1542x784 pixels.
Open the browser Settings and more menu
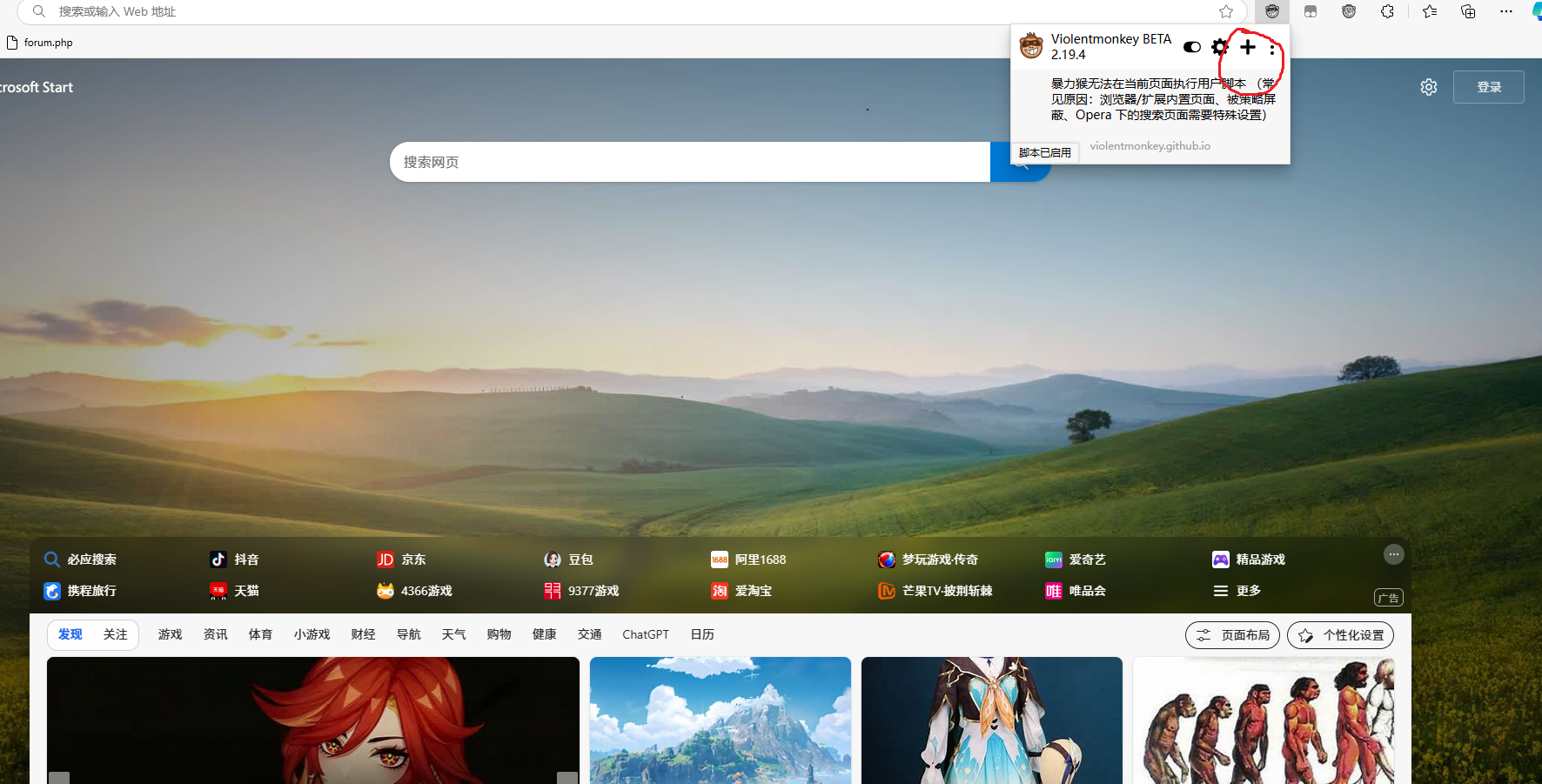(1506, 11)
